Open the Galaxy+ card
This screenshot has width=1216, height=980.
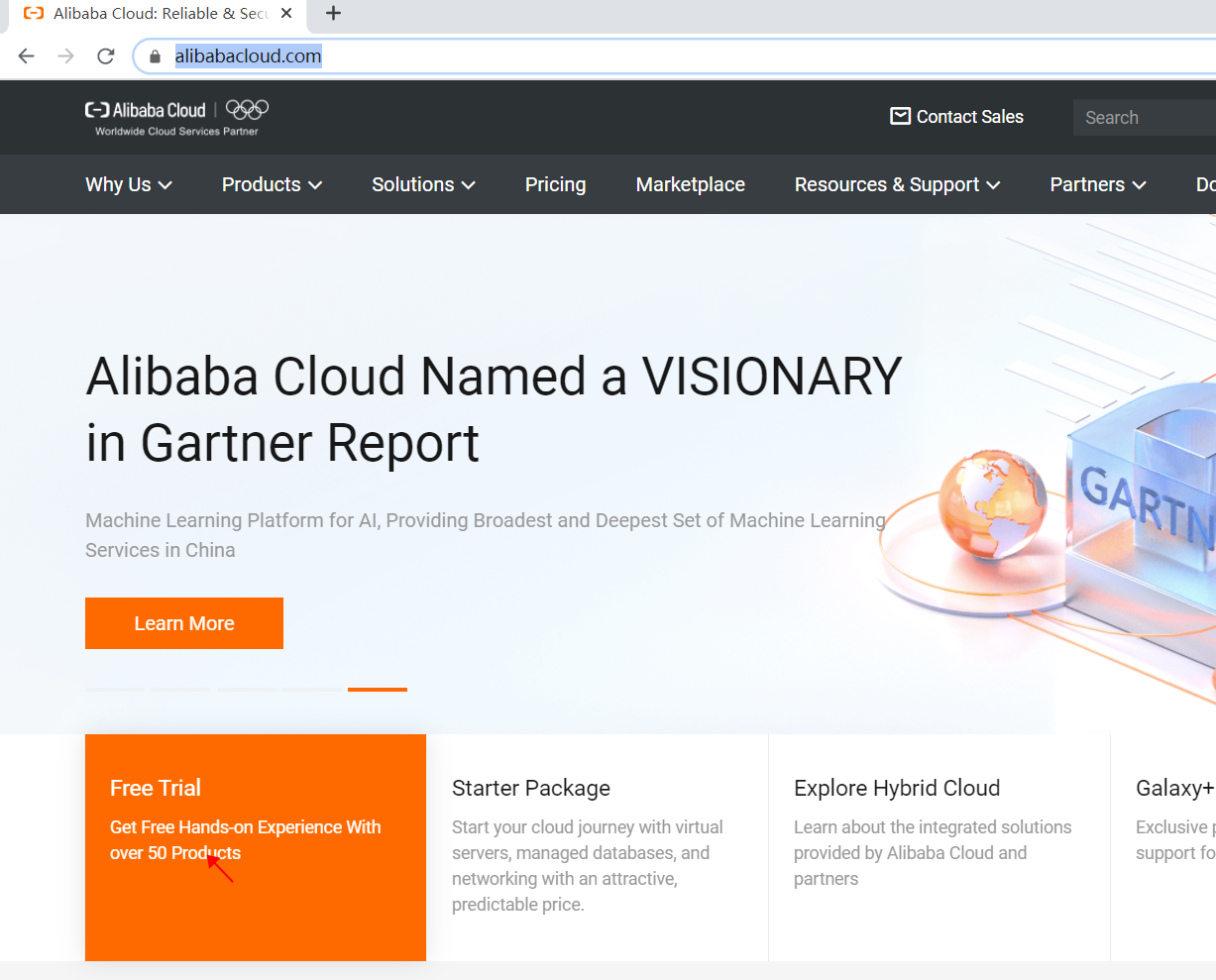pos(1163,847)
